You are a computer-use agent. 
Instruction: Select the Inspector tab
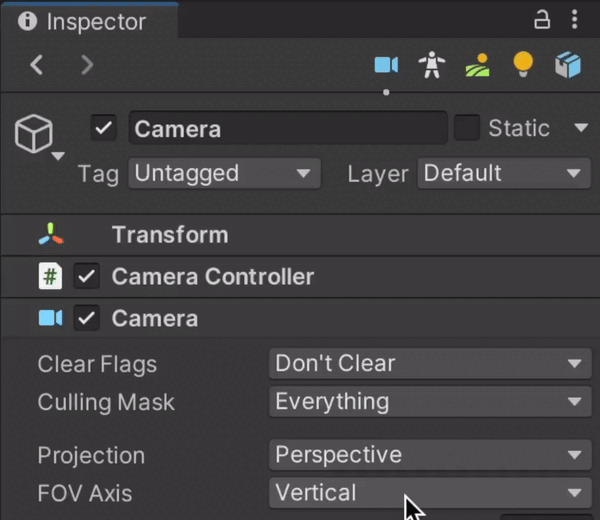pyautogui.click(x=90, y=21)
